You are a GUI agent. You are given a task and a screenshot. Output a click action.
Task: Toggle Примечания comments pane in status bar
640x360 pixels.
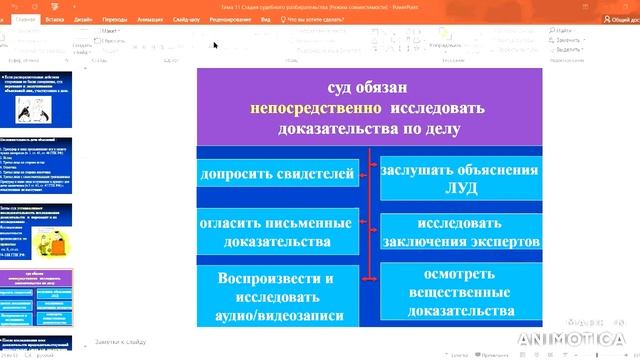pos(492,355)
